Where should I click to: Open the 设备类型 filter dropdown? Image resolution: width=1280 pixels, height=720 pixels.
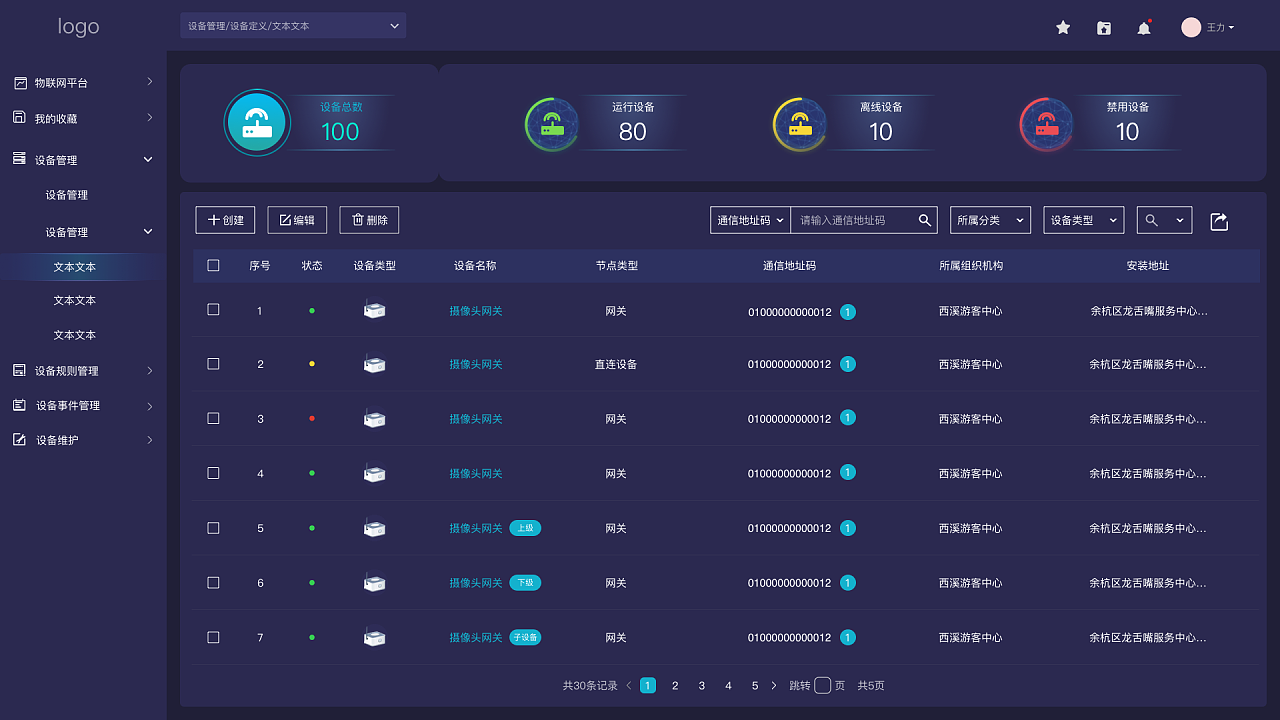tap(1083, 220)
